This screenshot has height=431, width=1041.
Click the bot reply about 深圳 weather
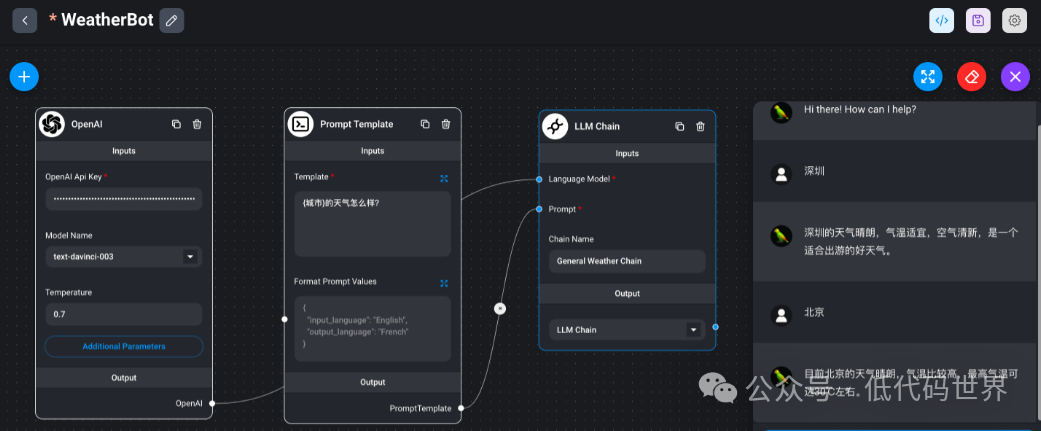pos(910,242)
